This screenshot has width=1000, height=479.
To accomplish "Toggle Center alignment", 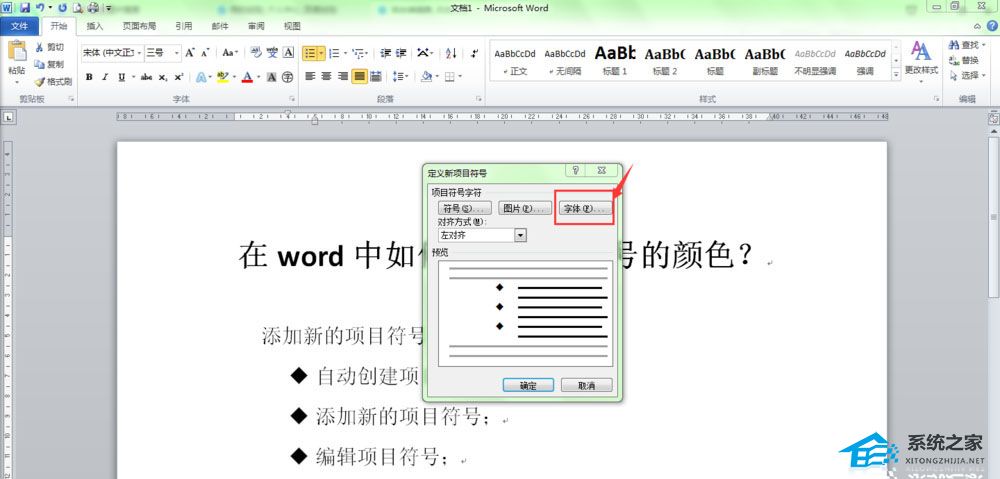I will (x=327, y=77).
